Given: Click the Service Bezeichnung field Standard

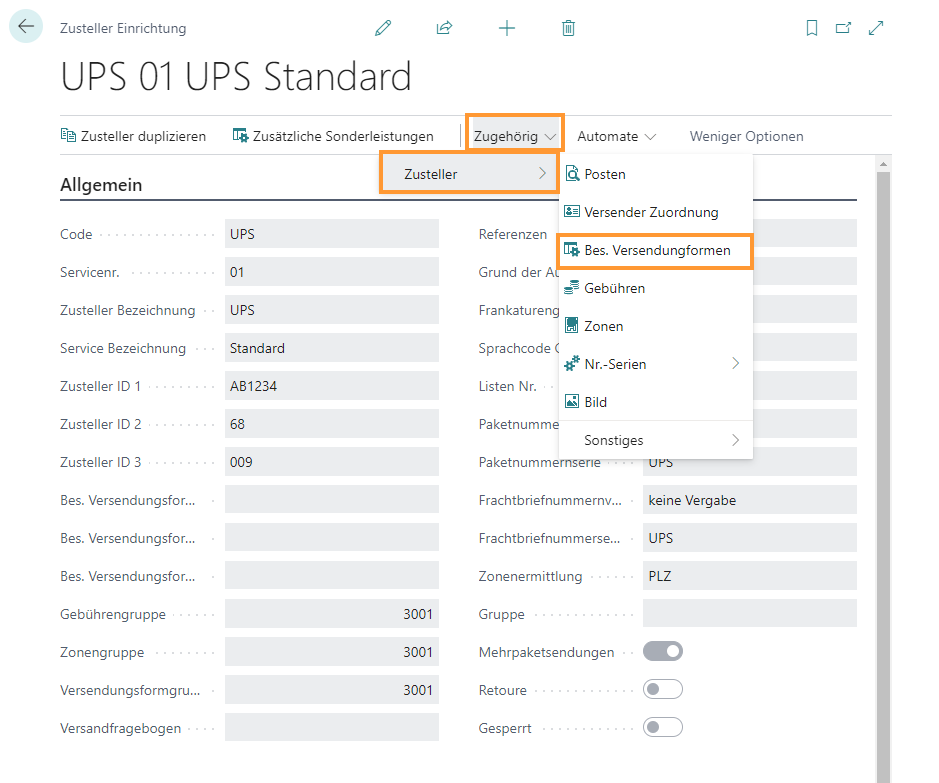Looking at the screenshot, I should pyautogui.click(x=332, y=348).
